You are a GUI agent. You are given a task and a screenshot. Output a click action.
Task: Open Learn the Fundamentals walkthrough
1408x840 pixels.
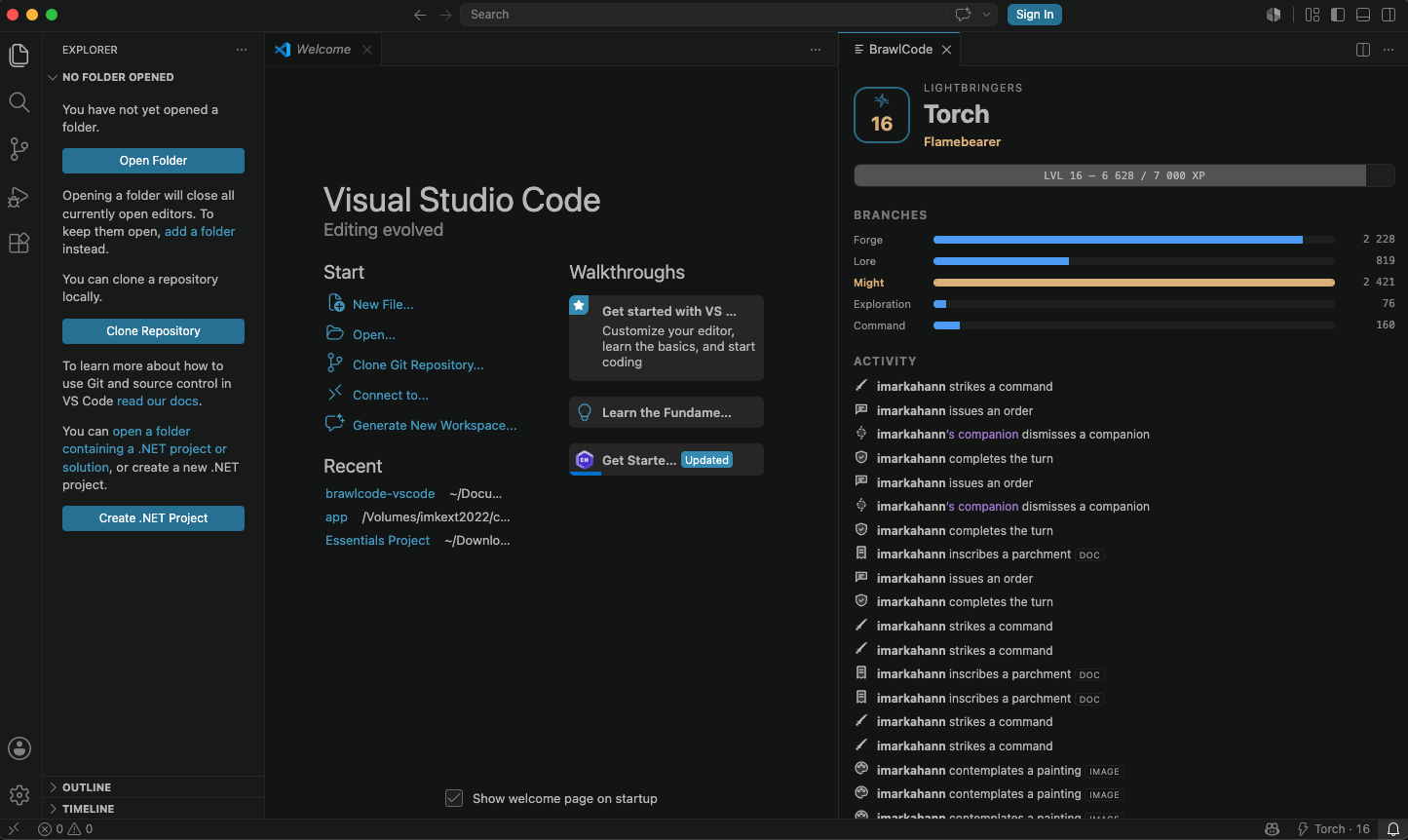(x=666, y=412)
